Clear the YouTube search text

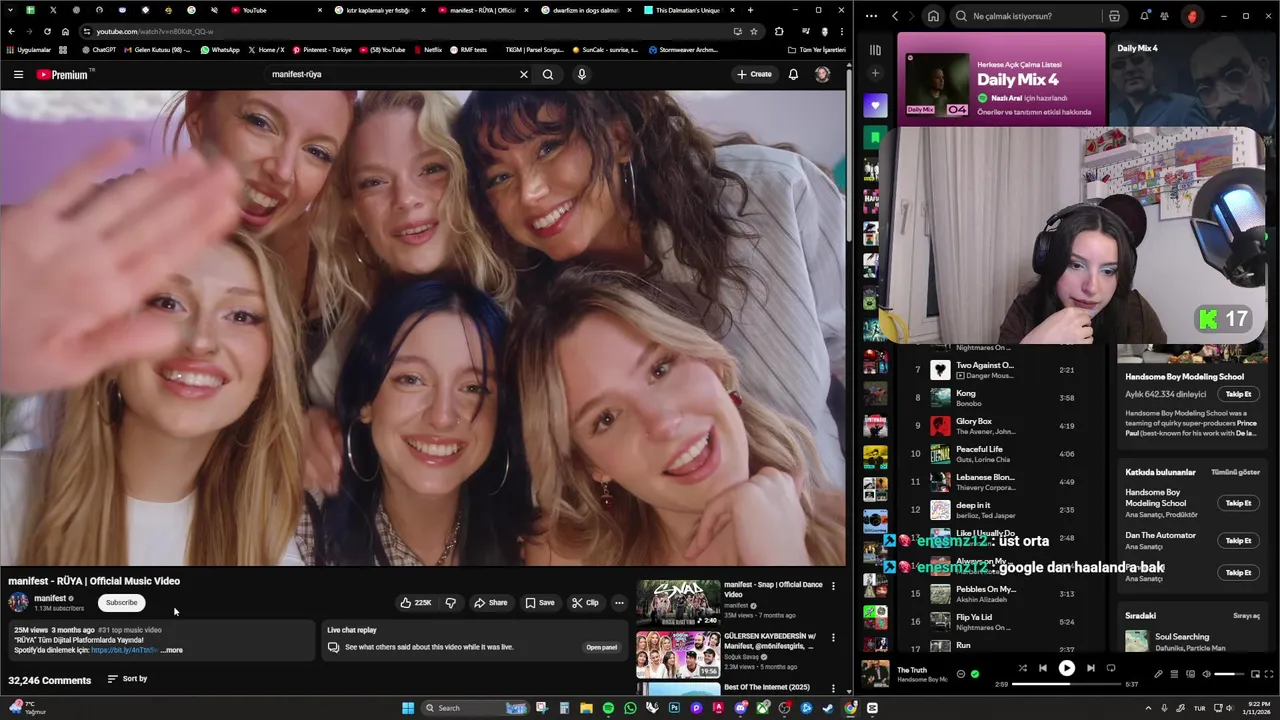523,74
